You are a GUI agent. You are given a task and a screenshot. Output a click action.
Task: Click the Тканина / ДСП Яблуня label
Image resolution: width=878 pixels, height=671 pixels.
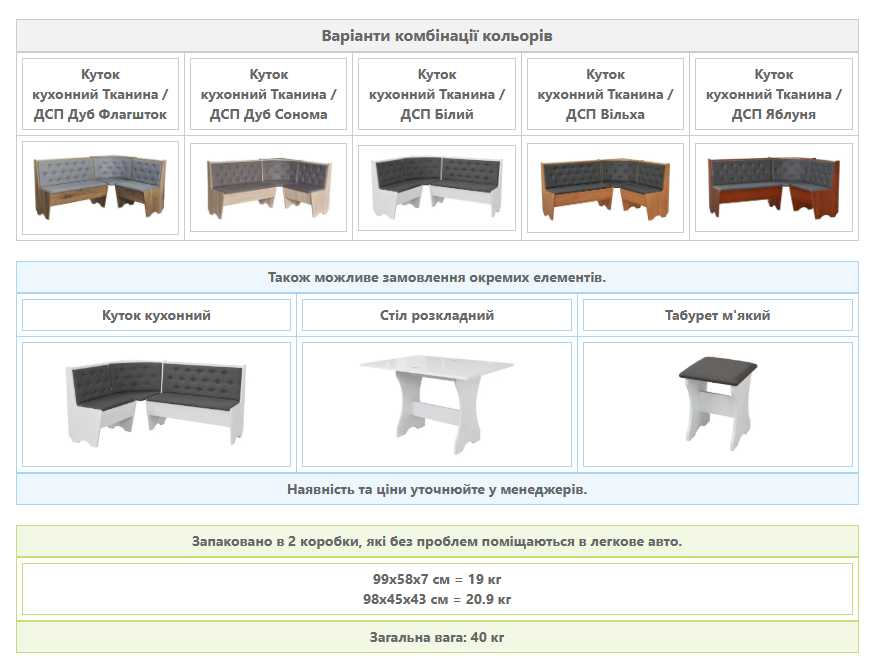point(773,94)
